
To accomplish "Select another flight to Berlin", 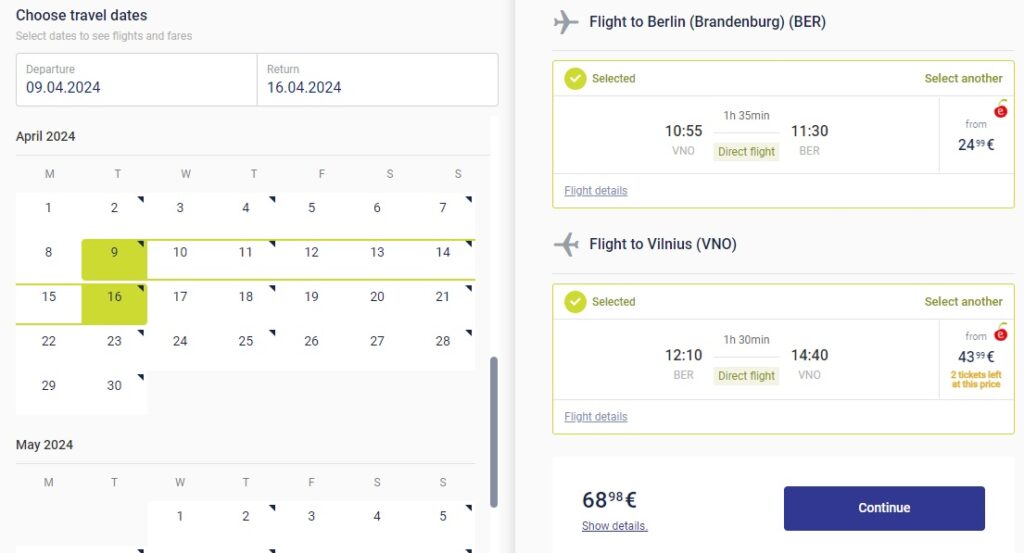I will pos(963,79).
